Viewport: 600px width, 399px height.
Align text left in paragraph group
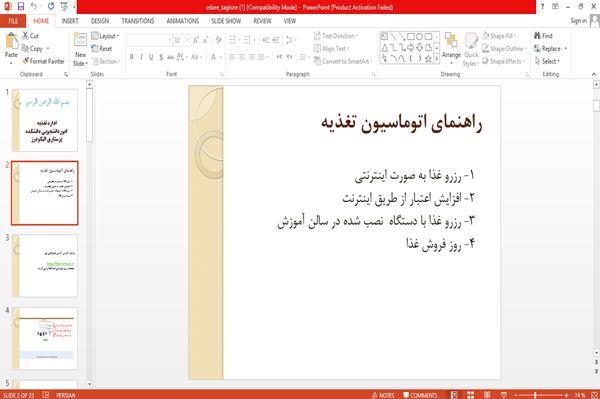tap(232, 57)
